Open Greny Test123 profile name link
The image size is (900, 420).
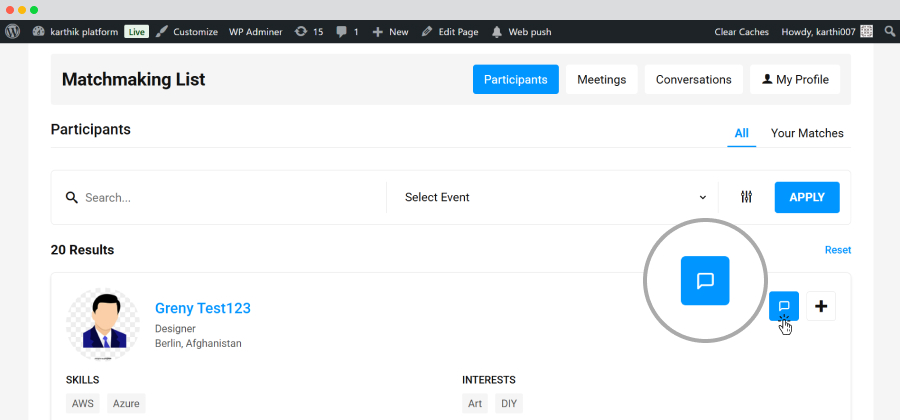[x=203, y=308]
